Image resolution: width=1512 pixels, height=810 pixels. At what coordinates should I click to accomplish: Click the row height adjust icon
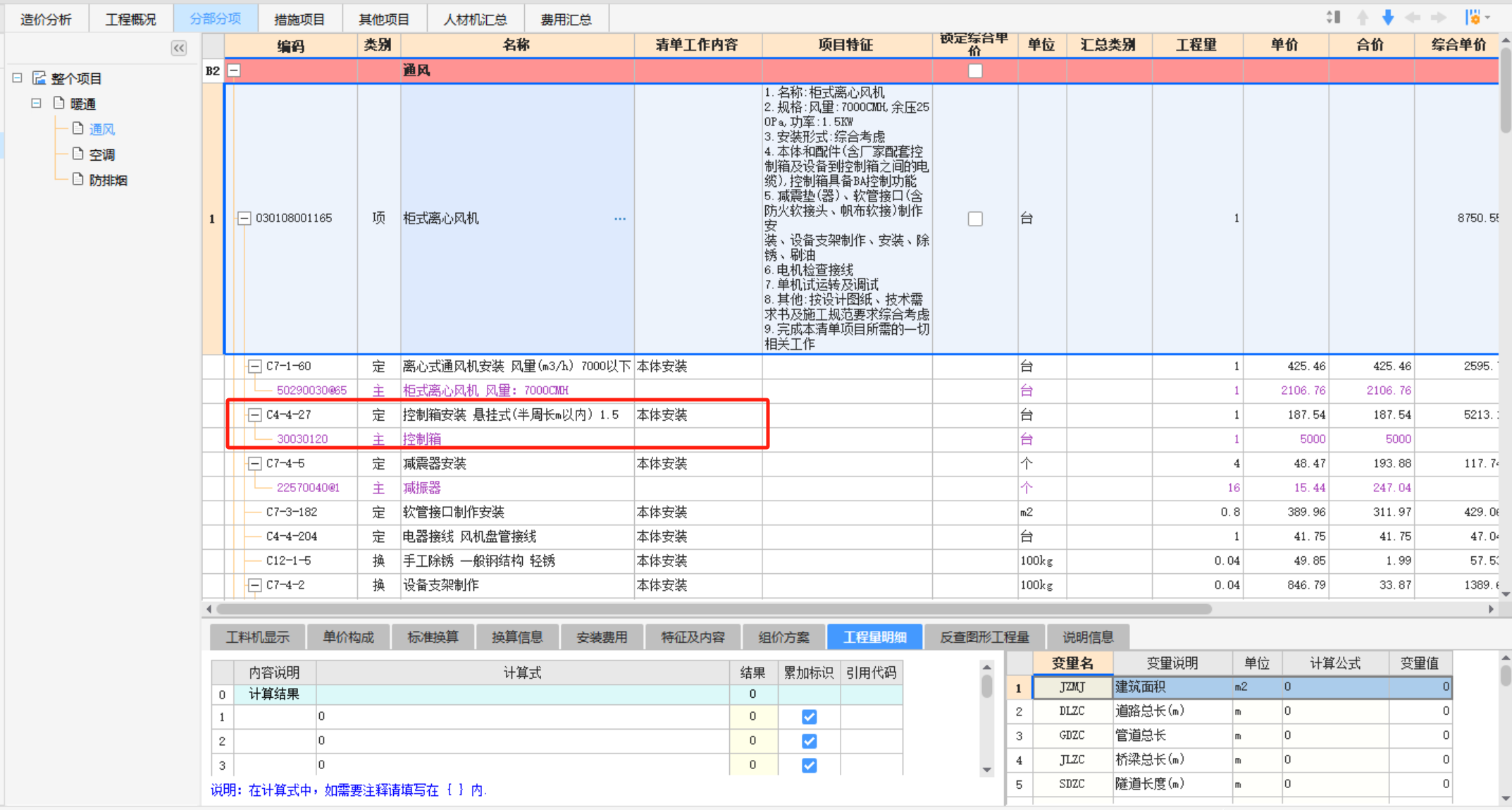[x=1333, y=18]
